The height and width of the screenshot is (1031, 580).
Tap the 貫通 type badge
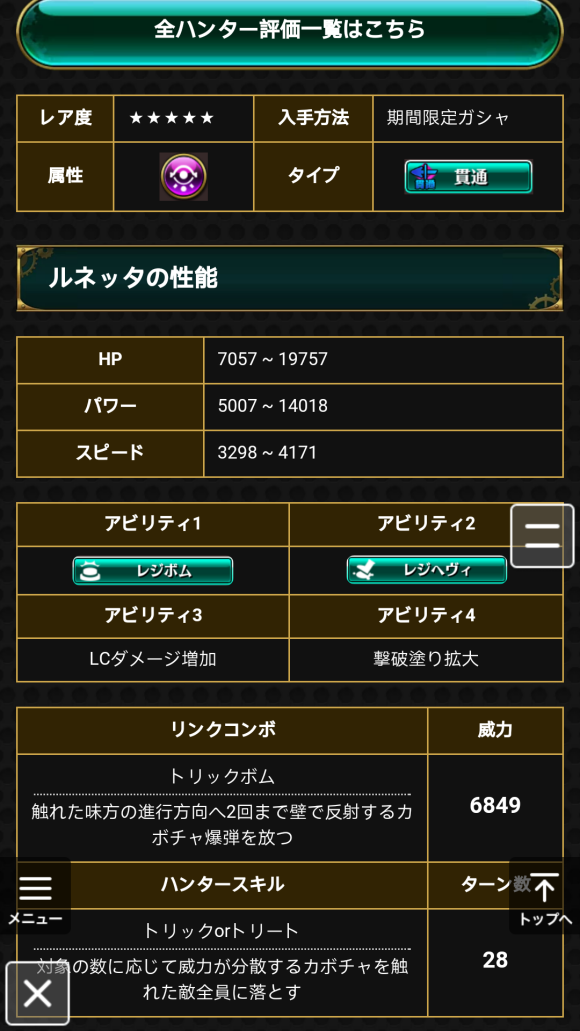click(468, 176)
